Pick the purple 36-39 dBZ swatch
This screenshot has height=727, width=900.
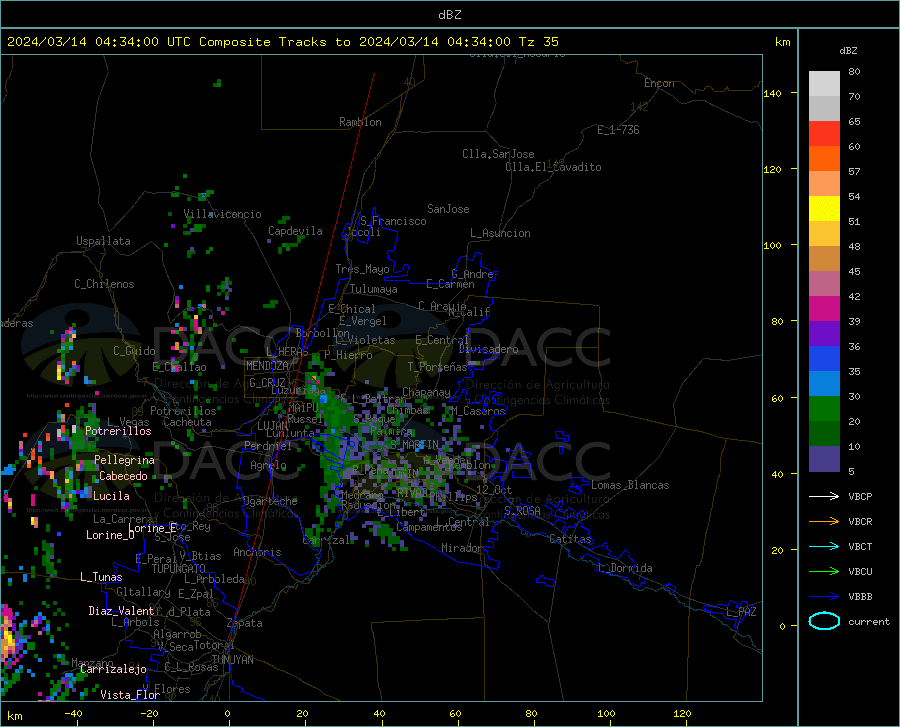[824, 334]
